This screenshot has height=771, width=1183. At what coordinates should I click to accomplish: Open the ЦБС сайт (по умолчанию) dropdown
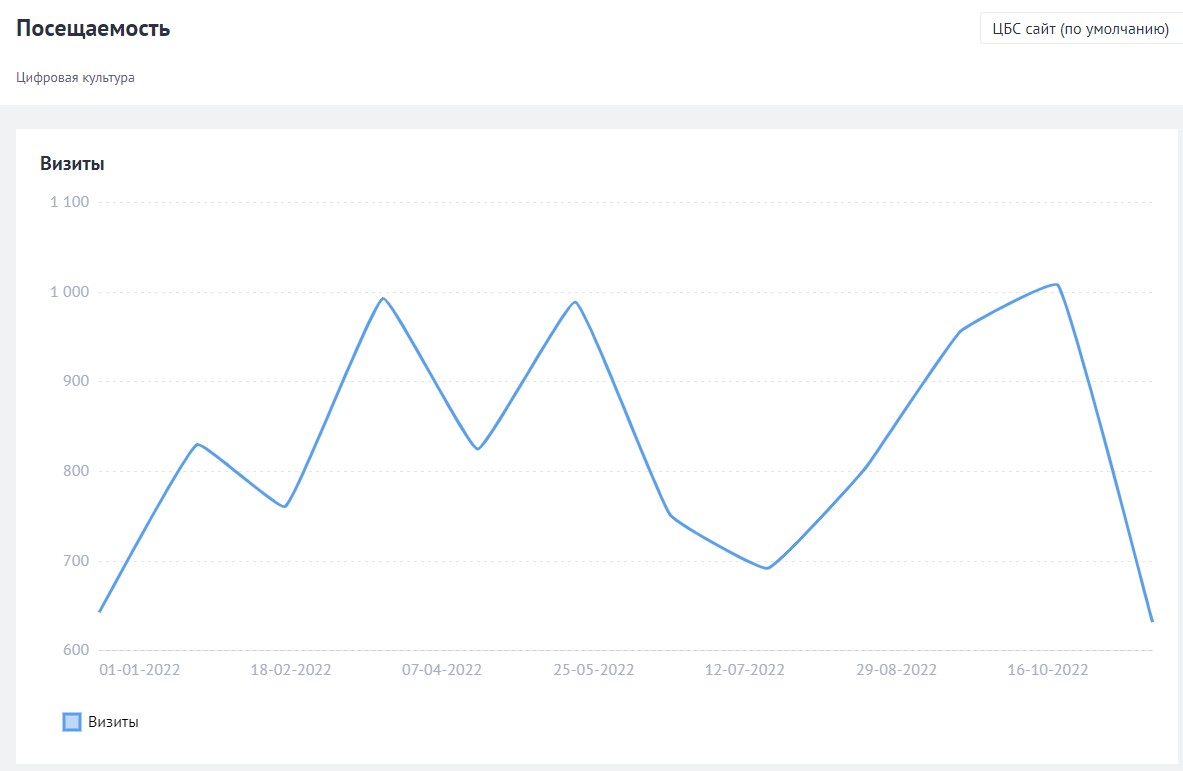pos(1080,29)
